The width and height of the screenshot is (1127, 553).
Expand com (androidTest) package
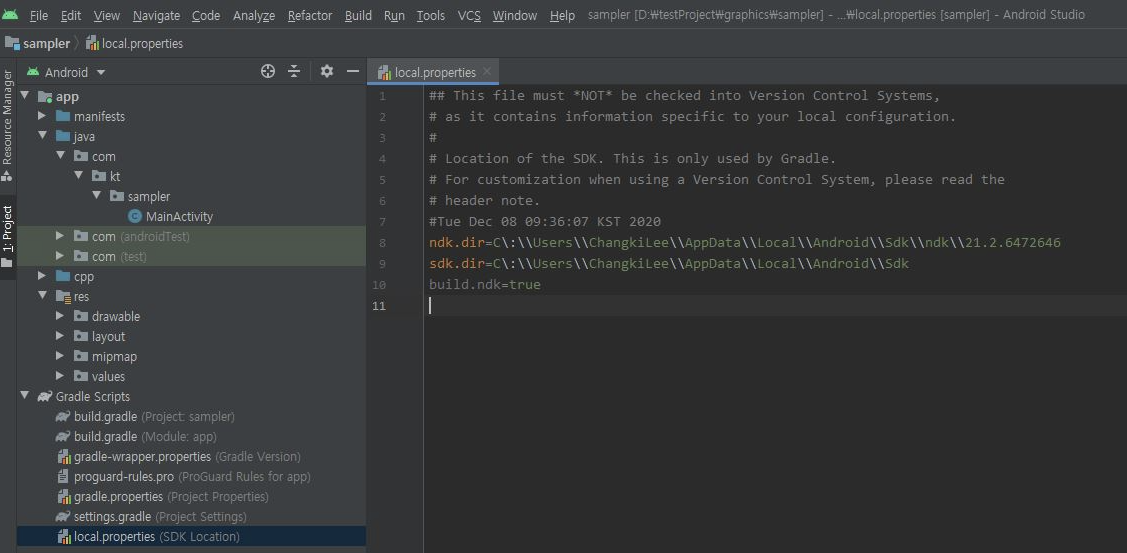pos(60,236)
